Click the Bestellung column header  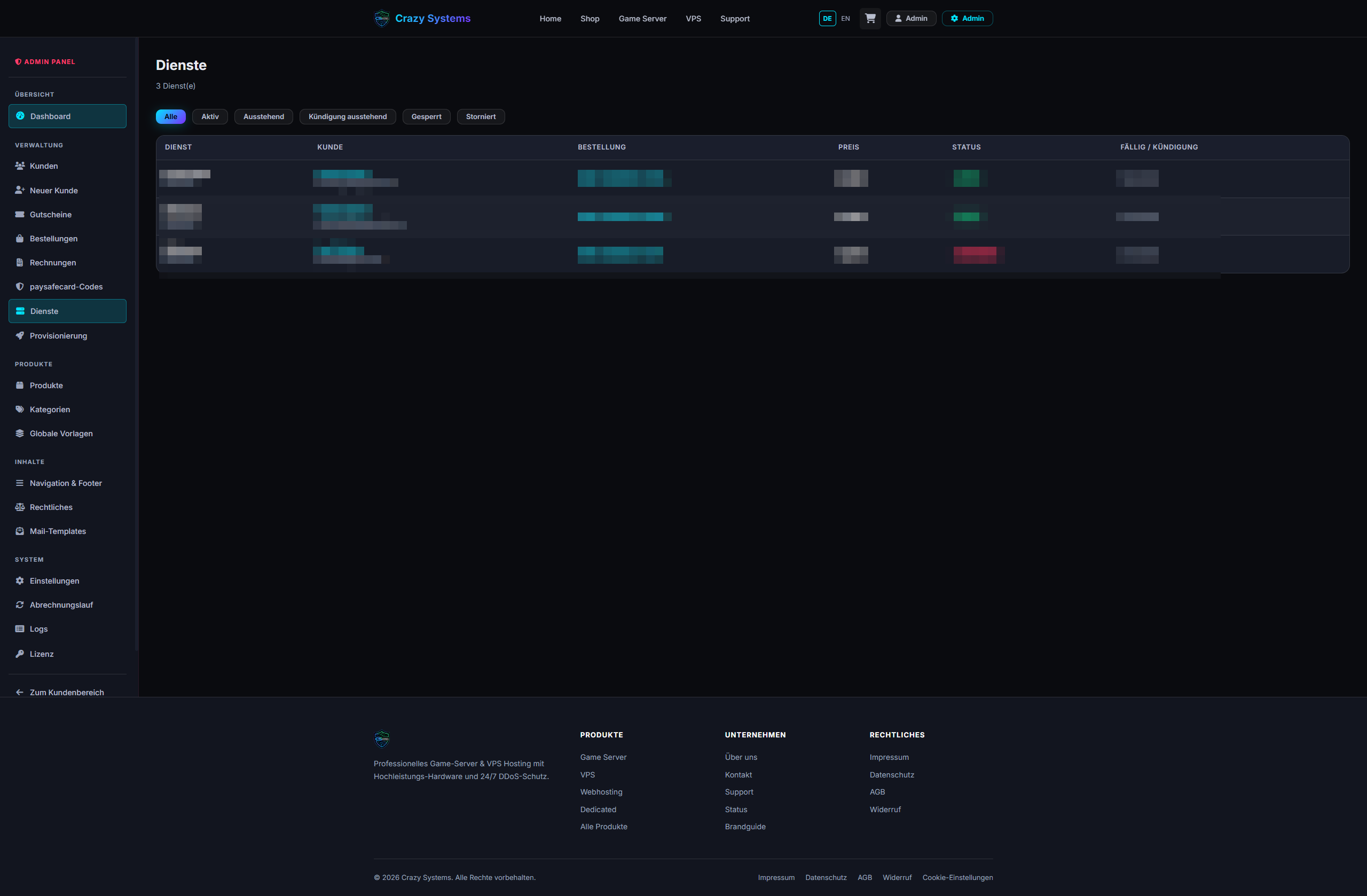pos(601,147)
